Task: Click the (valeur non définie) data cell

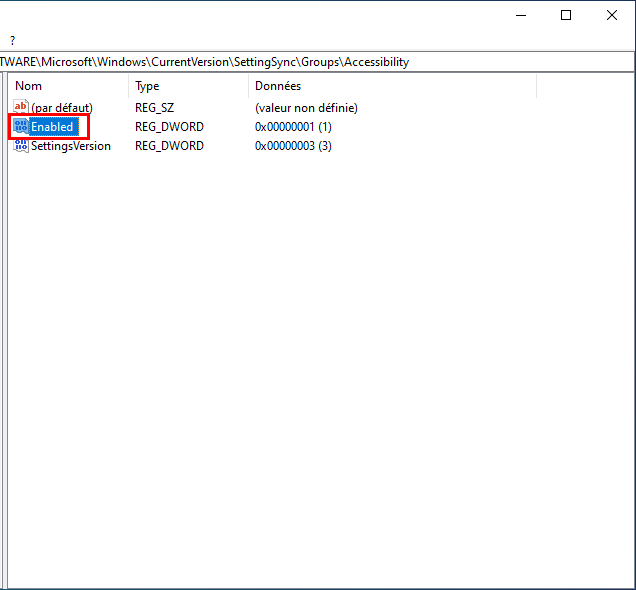Action: (x=306, y=108)
